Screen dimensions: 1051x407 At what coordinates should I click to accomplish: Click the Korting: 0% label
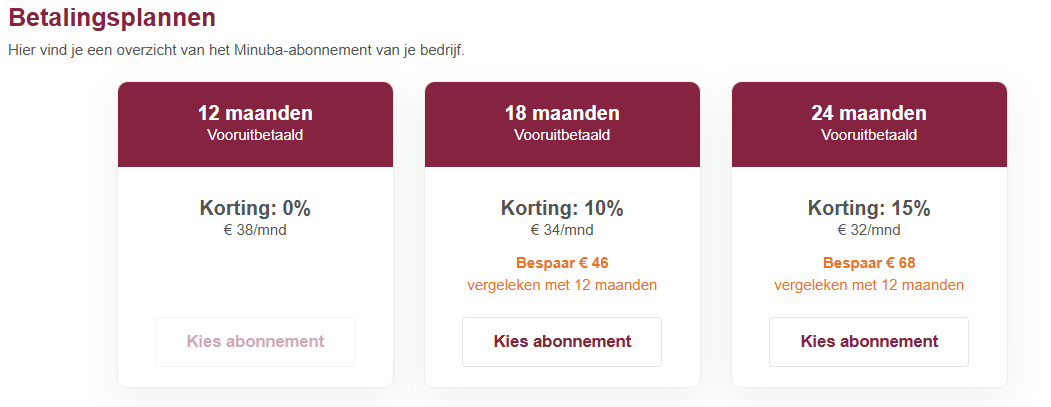255,209
